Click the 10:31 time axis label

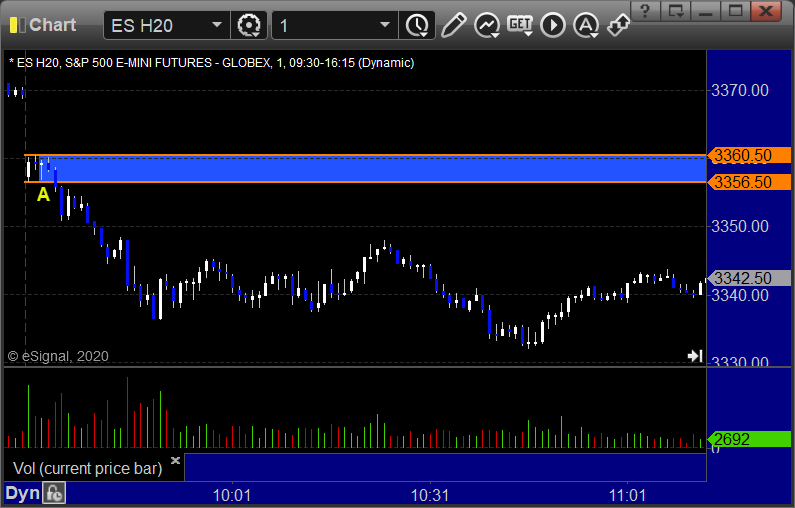(x=429, y=495)
